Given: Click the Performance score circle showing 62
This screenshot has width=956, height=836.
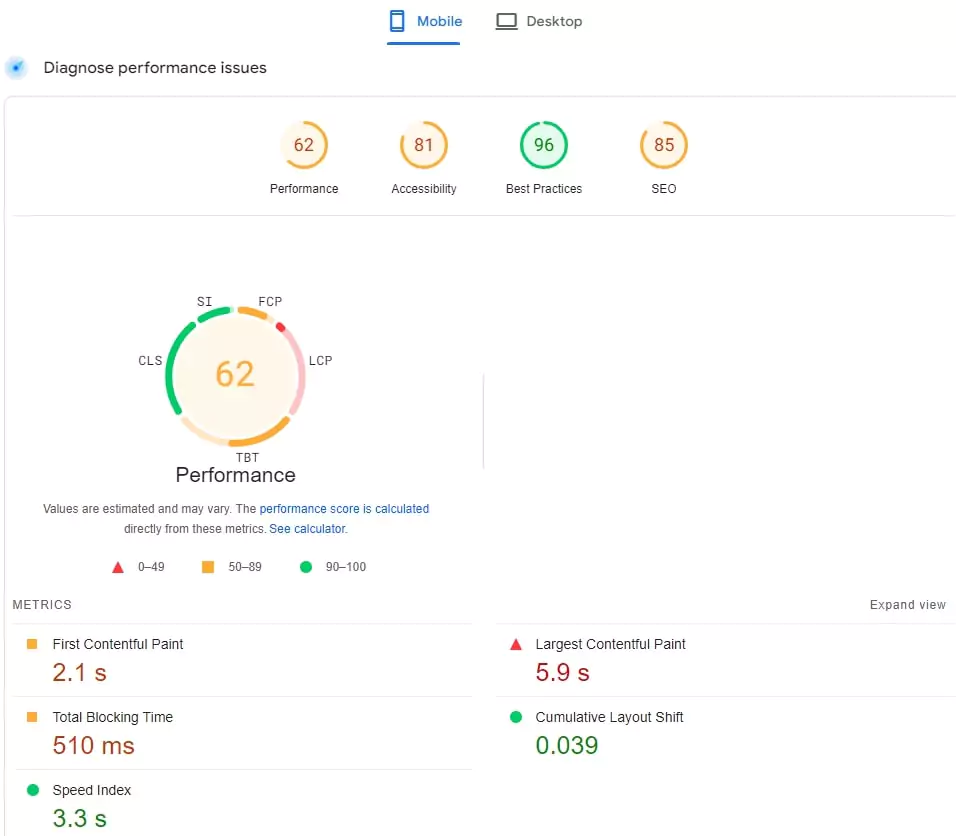Looking at the screenshot, I should (304, 145).
